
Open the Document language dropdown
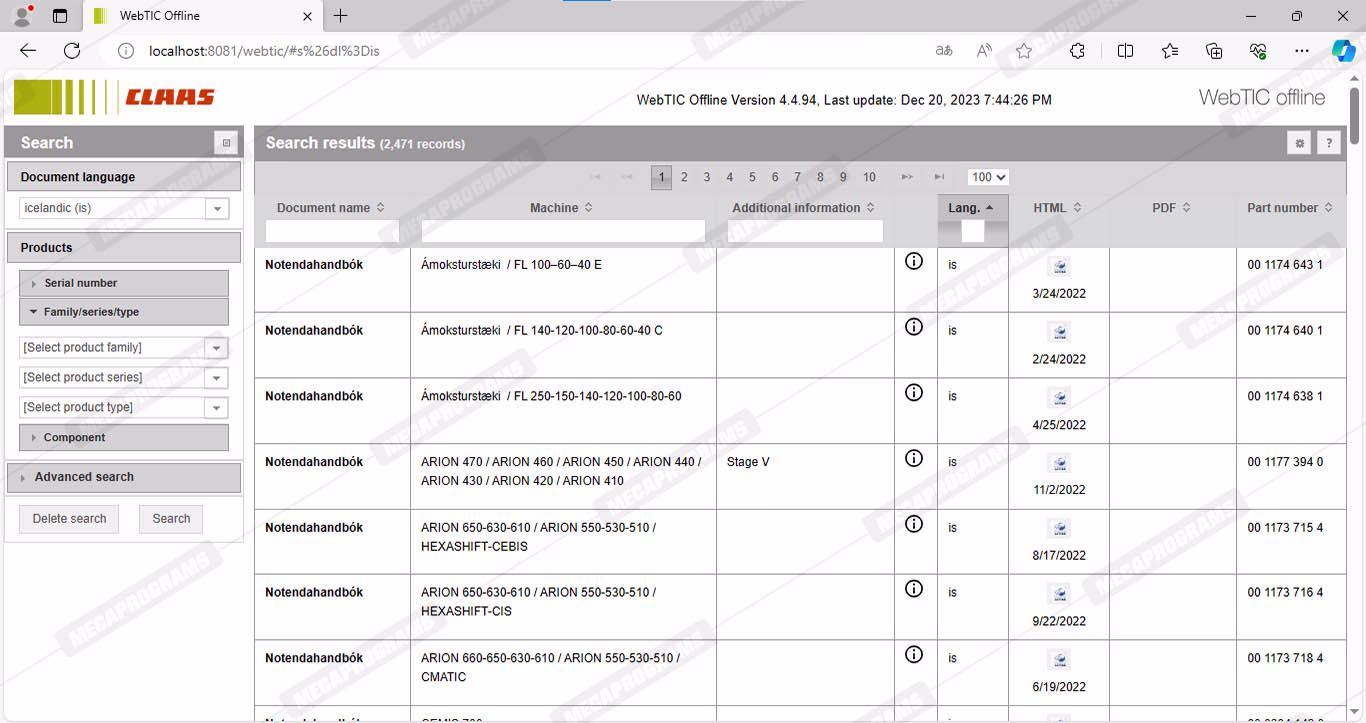point(216,208)
